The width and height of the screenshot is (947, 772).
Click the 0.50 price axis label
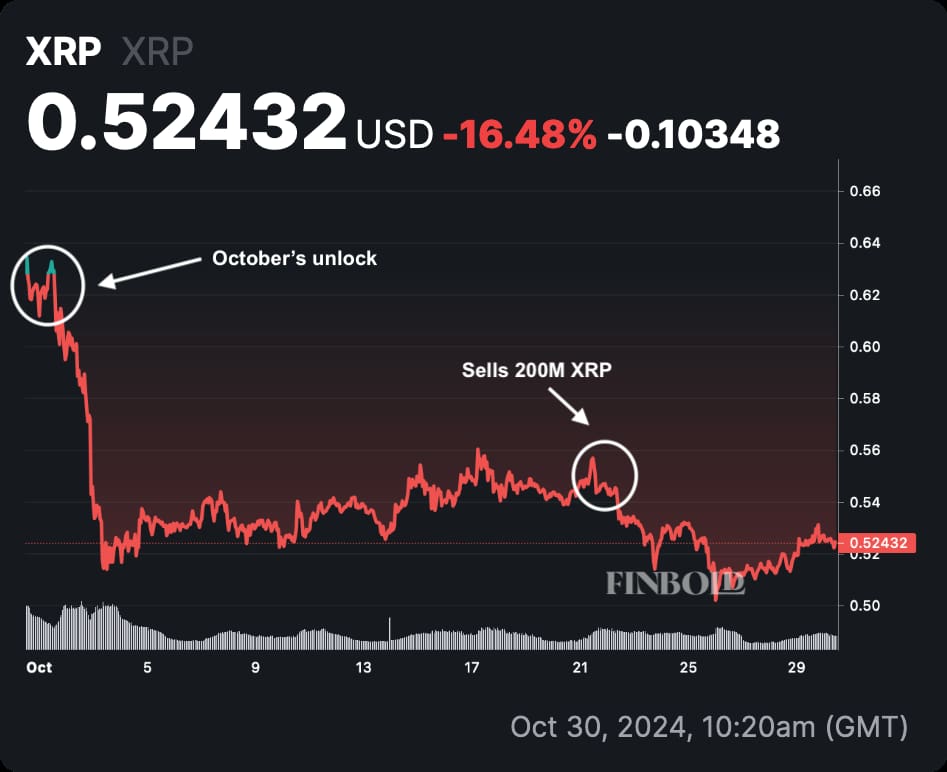click(x=865, y=606)
